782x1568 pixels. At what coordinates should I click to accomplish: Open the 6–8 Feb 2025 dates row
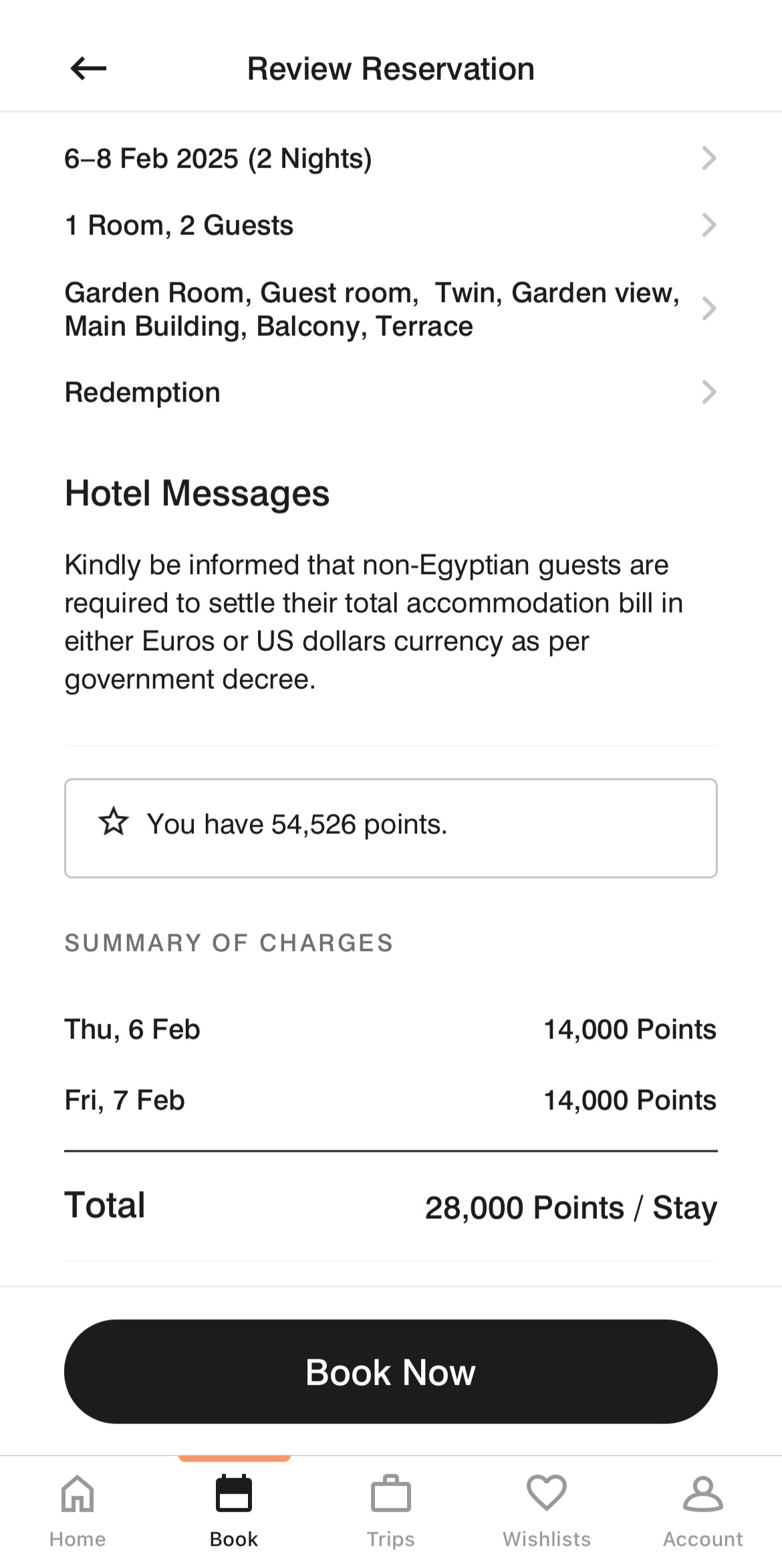pyautogui.click(x=391, y=158)
